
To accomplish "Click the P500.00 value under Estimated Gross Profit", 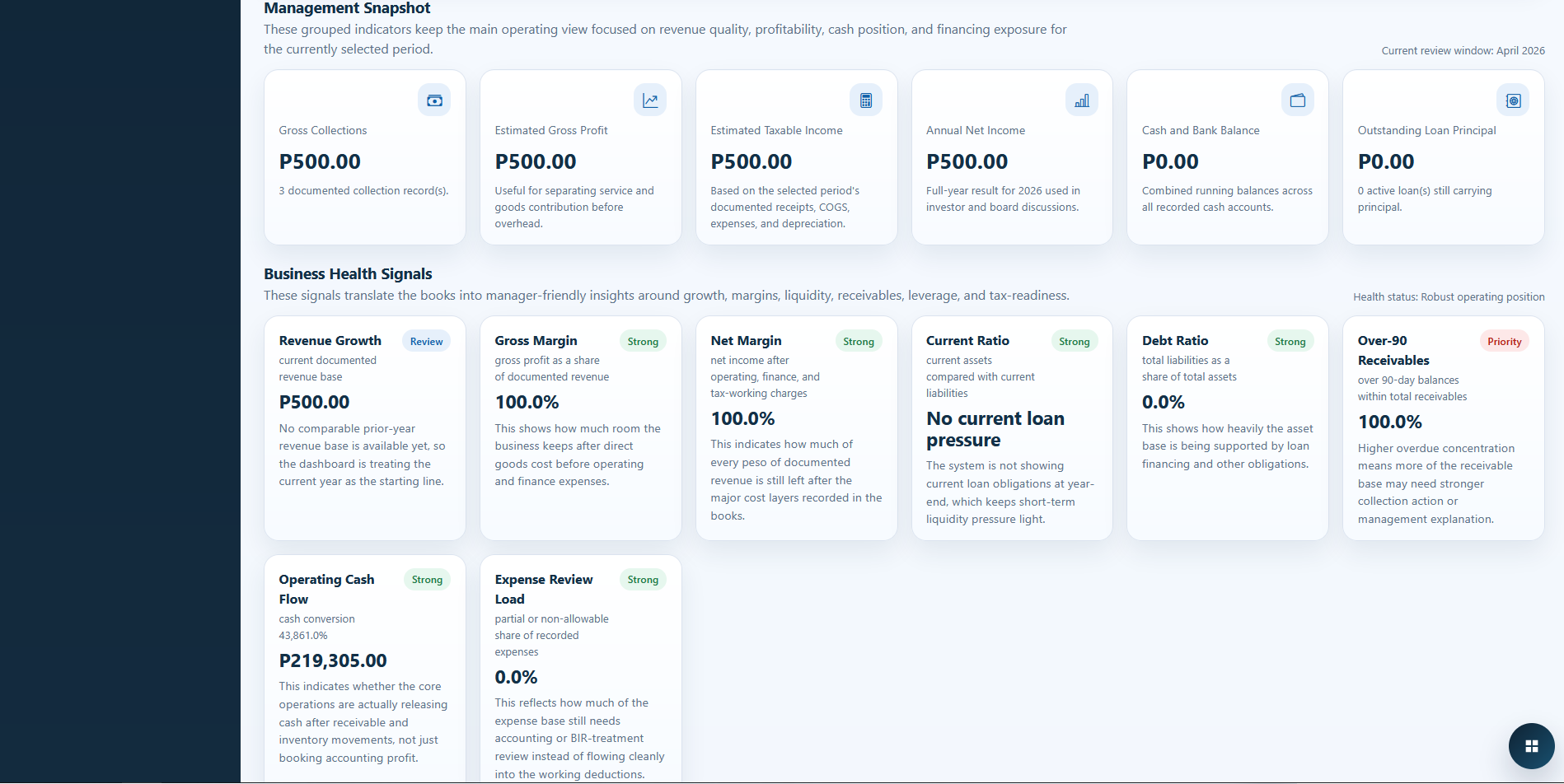I will pos(536,162).
